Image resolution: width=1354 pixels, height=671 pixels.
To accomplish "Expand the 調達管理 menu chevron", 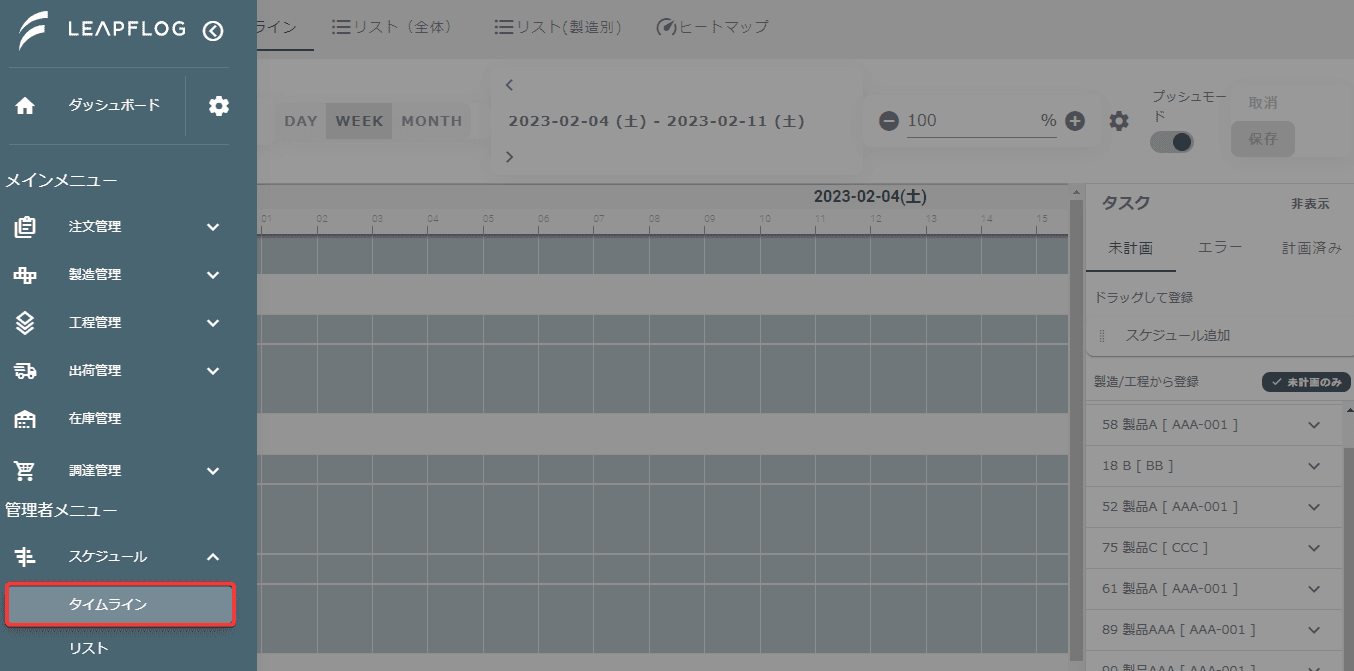I will point(213,470).
